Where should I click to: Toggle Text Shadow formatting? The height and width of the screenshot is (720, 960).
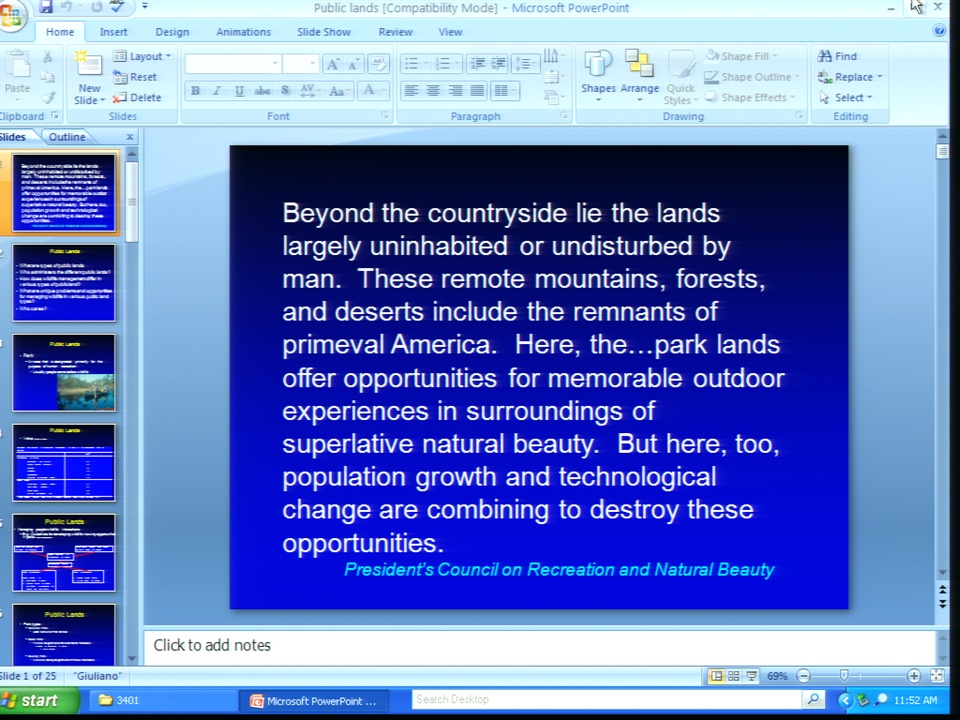(285, 91)
